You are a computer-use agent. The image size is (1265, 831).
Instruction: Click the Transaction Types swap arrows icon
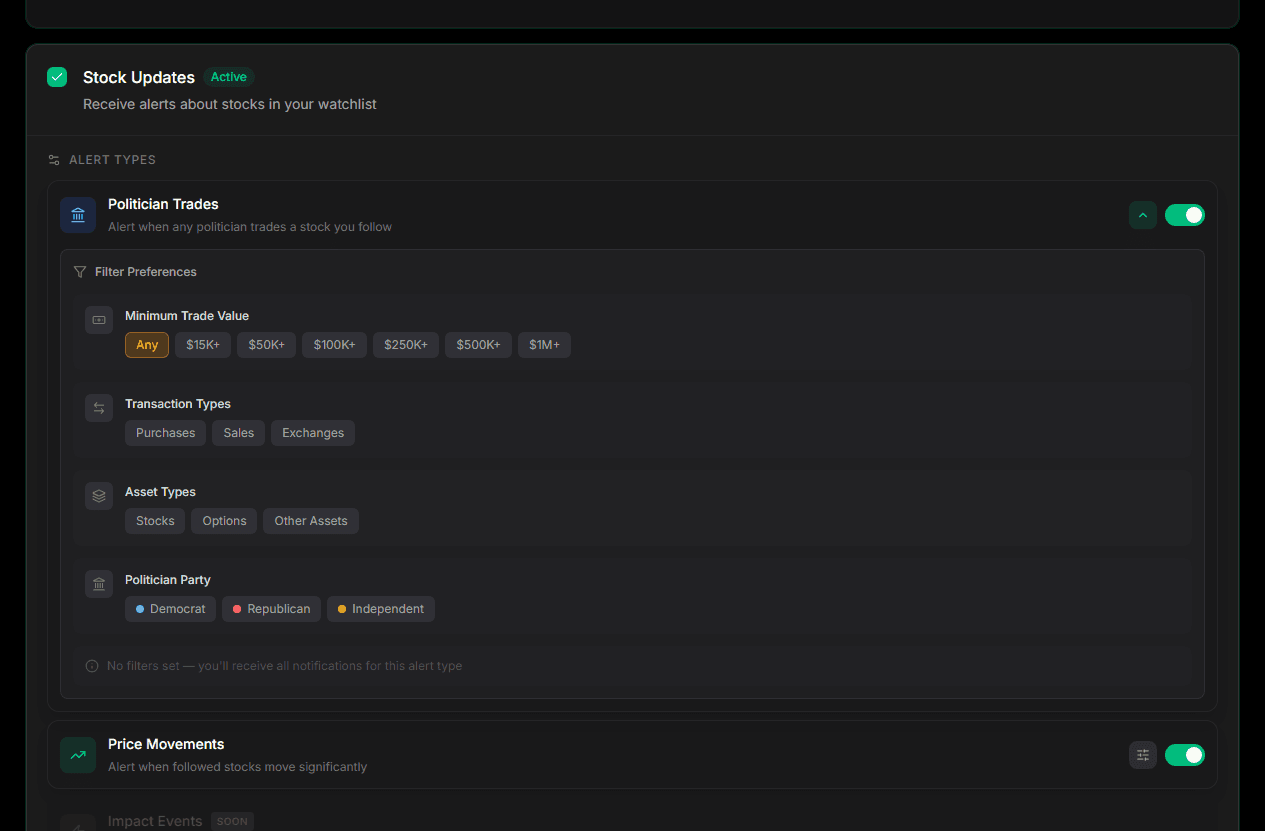[x=99, y=408]
